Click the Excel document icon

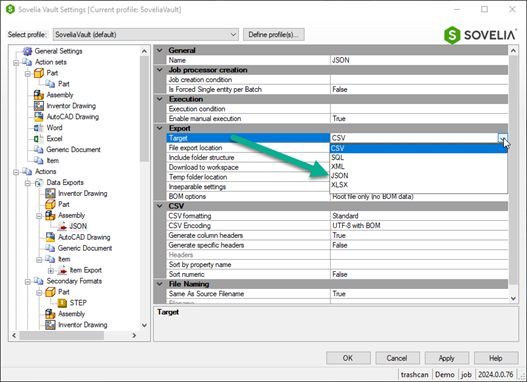39,138
